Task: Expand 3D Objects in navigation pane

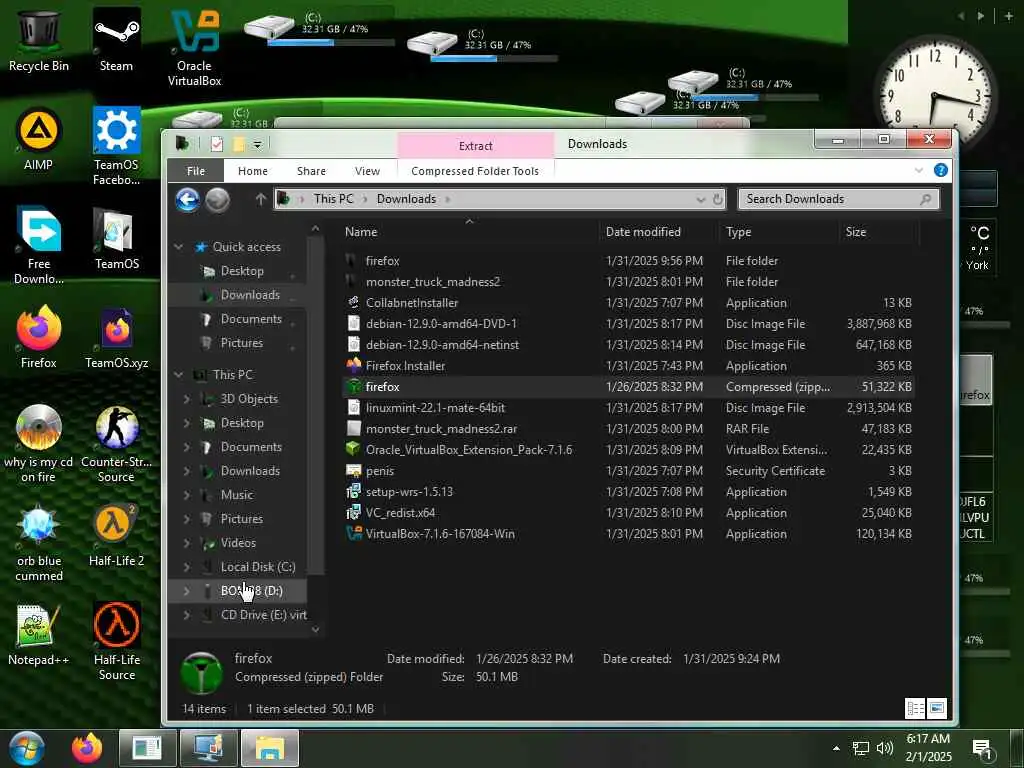Action: click(187, 399)
